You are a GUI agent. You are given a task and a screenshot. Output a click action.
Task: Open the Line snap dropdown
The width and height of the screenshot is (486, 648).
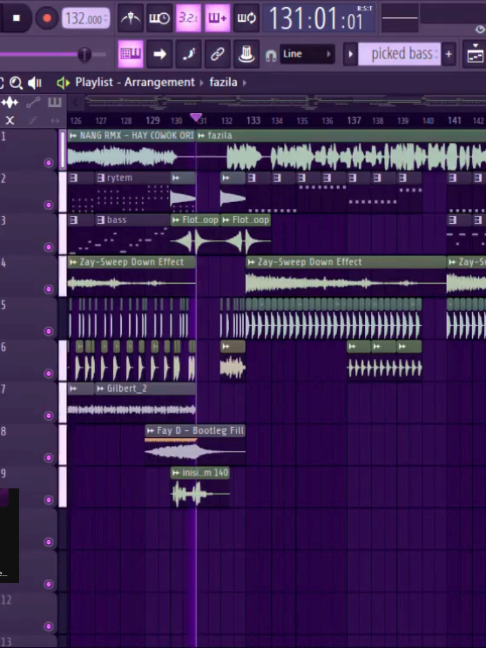pos(307,54)
